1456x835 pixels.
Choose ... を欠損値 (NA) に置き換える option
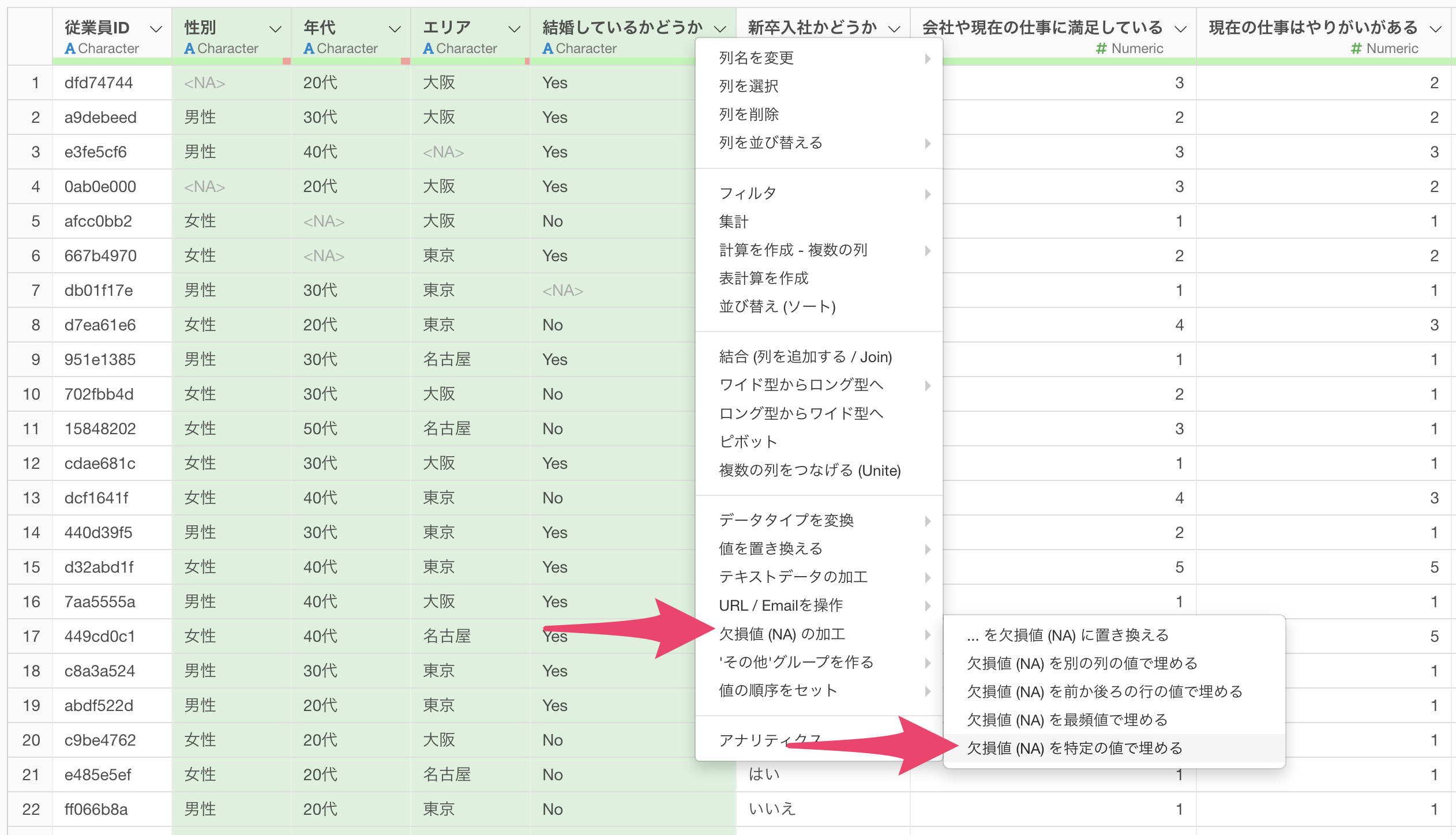point(1067,635)
